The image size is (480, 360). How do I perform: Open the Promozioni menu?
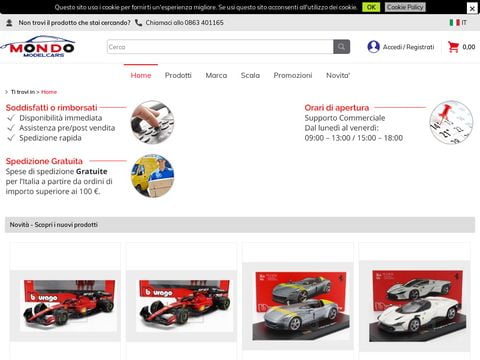[293, 75]
